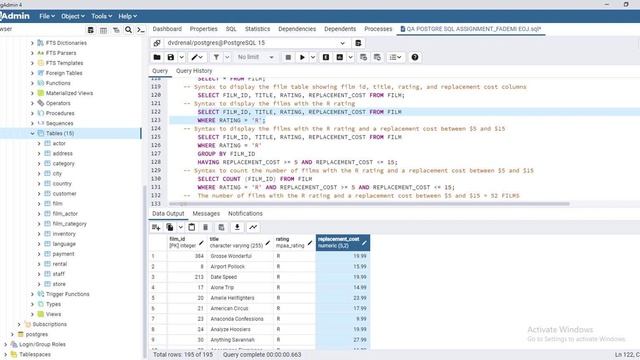Open the No limit rows dropdown
The image size is (640, 360).
256,57
